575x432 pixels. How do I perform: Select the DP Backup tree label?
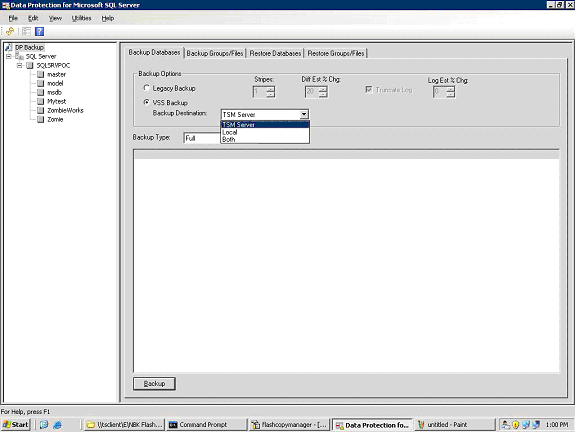pyautogui.click(x=29, y=47)
